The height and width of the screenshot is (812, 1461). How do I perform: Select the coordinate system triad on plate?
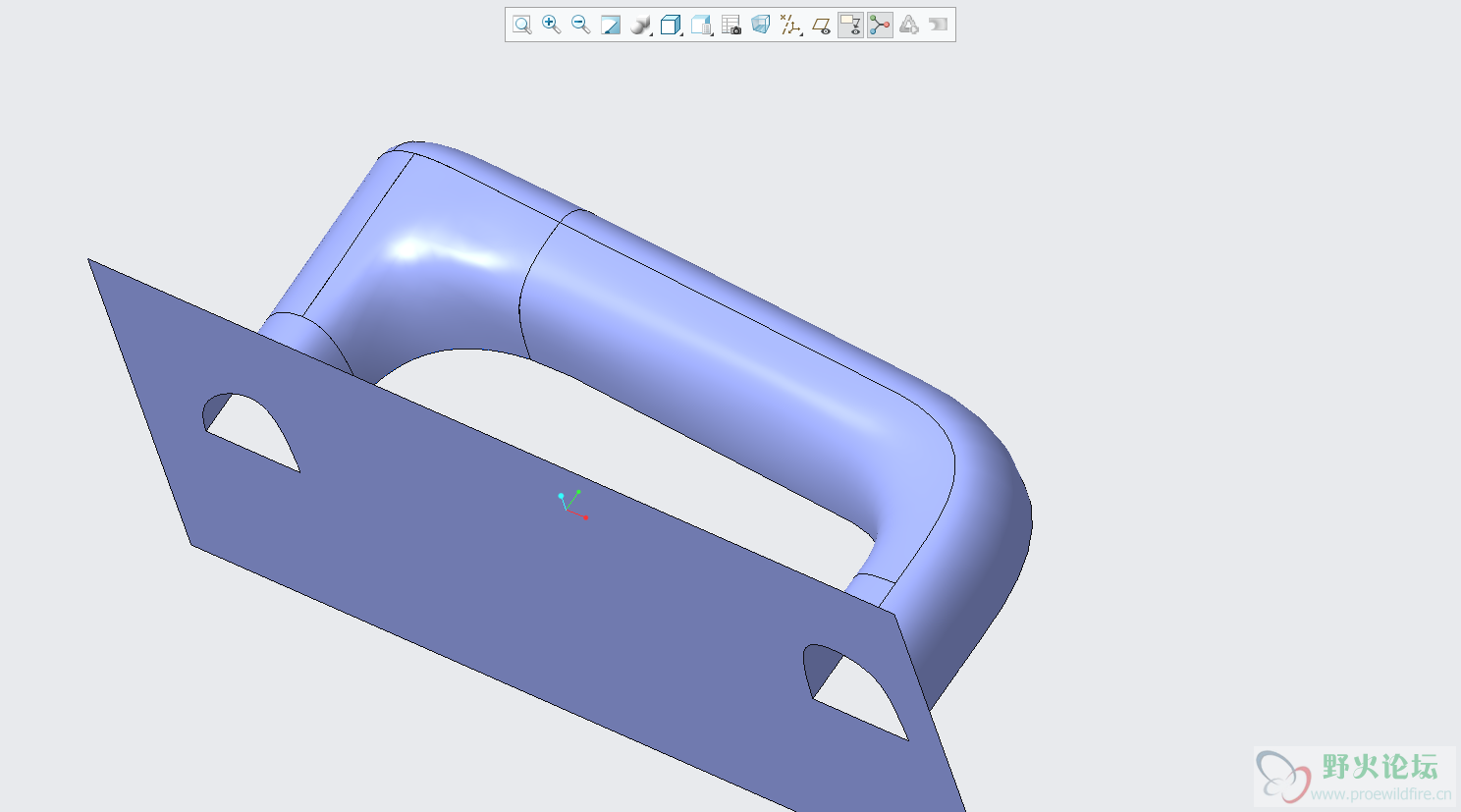(571, 505)
